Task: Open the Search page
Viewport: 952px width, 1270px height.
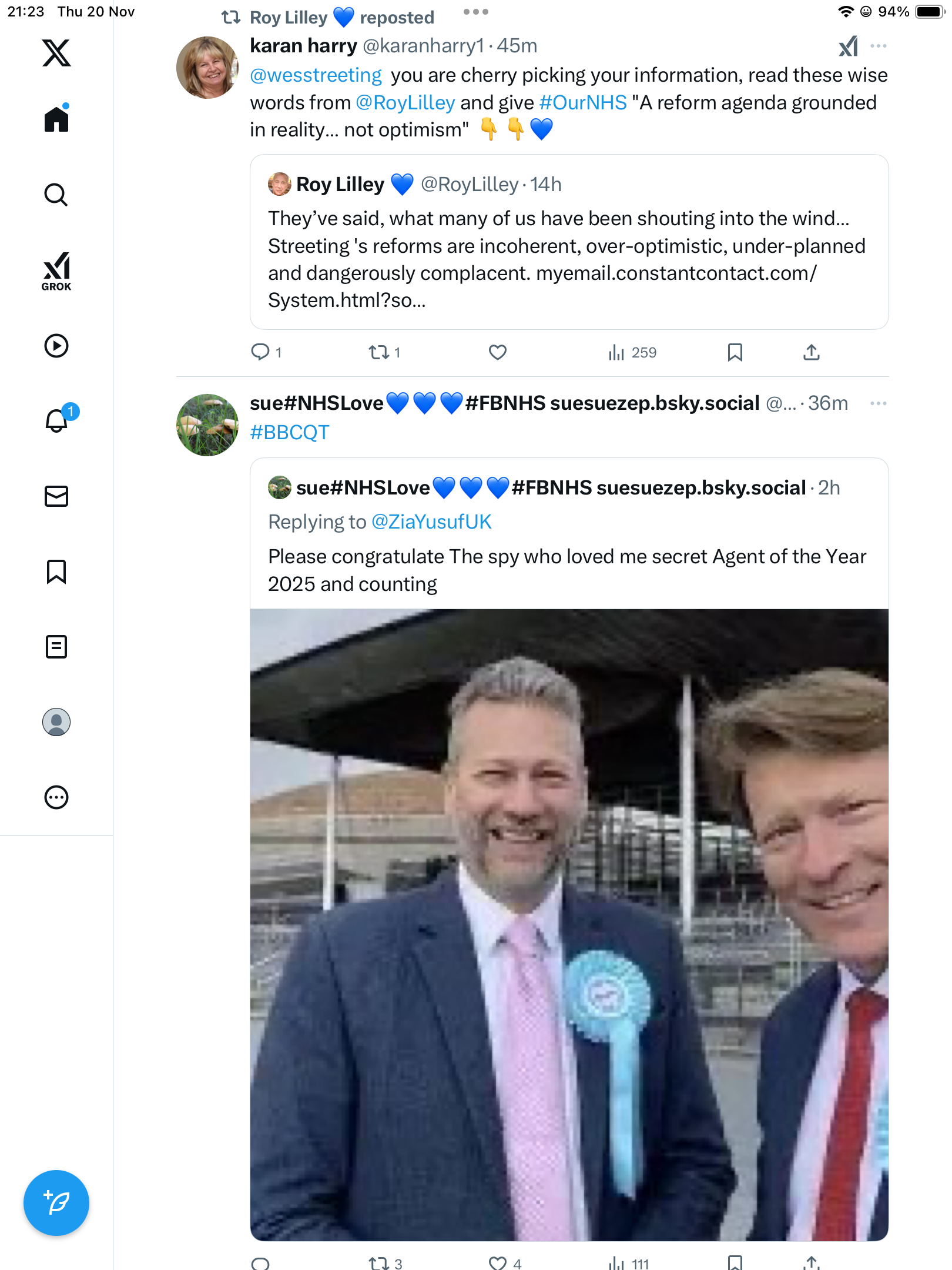Action: coord(56,195)
